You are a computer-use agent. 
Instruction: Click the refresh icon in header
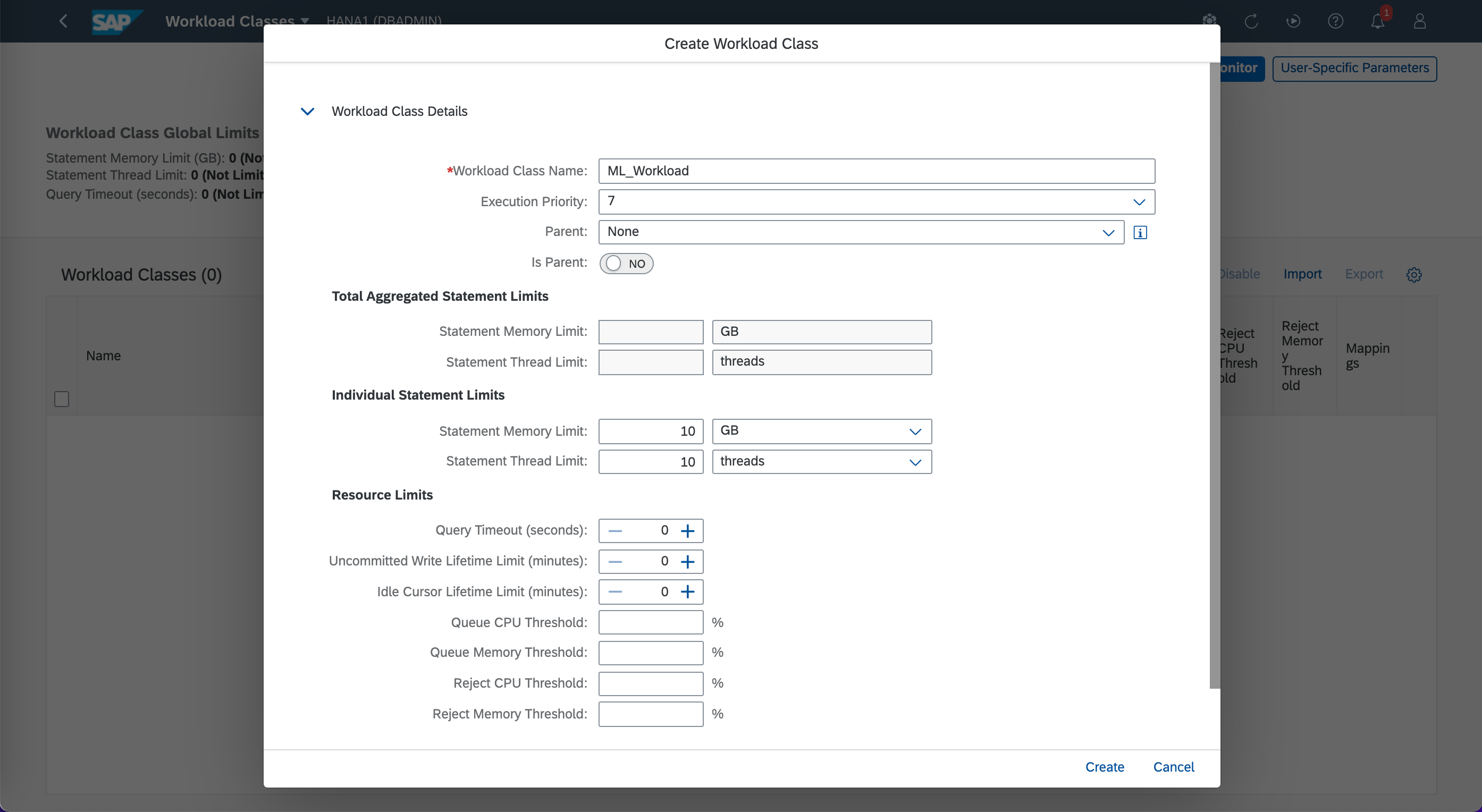[1251, 21]
